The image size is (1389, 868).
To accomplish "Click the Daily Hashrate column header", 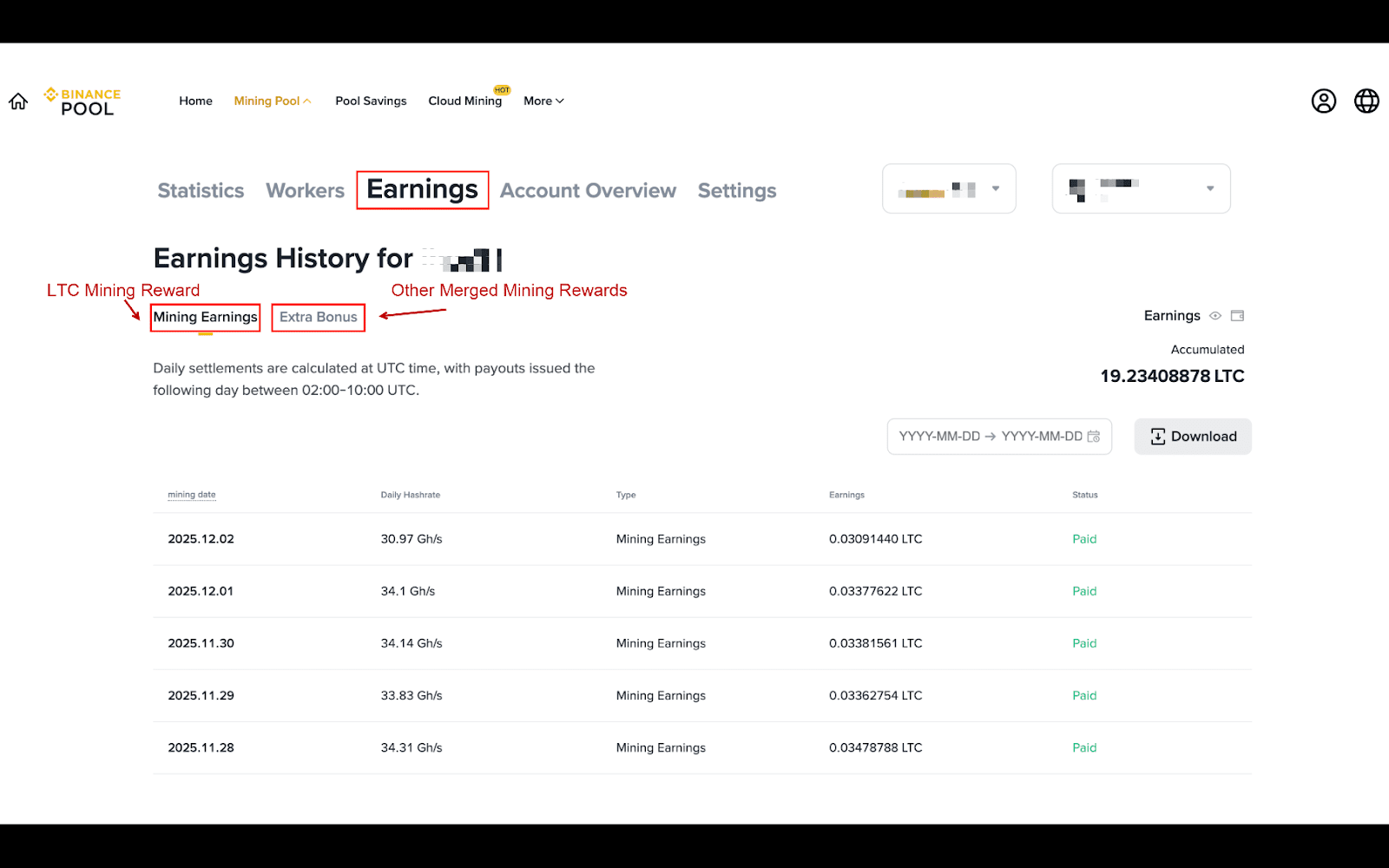I will point(411,495).
